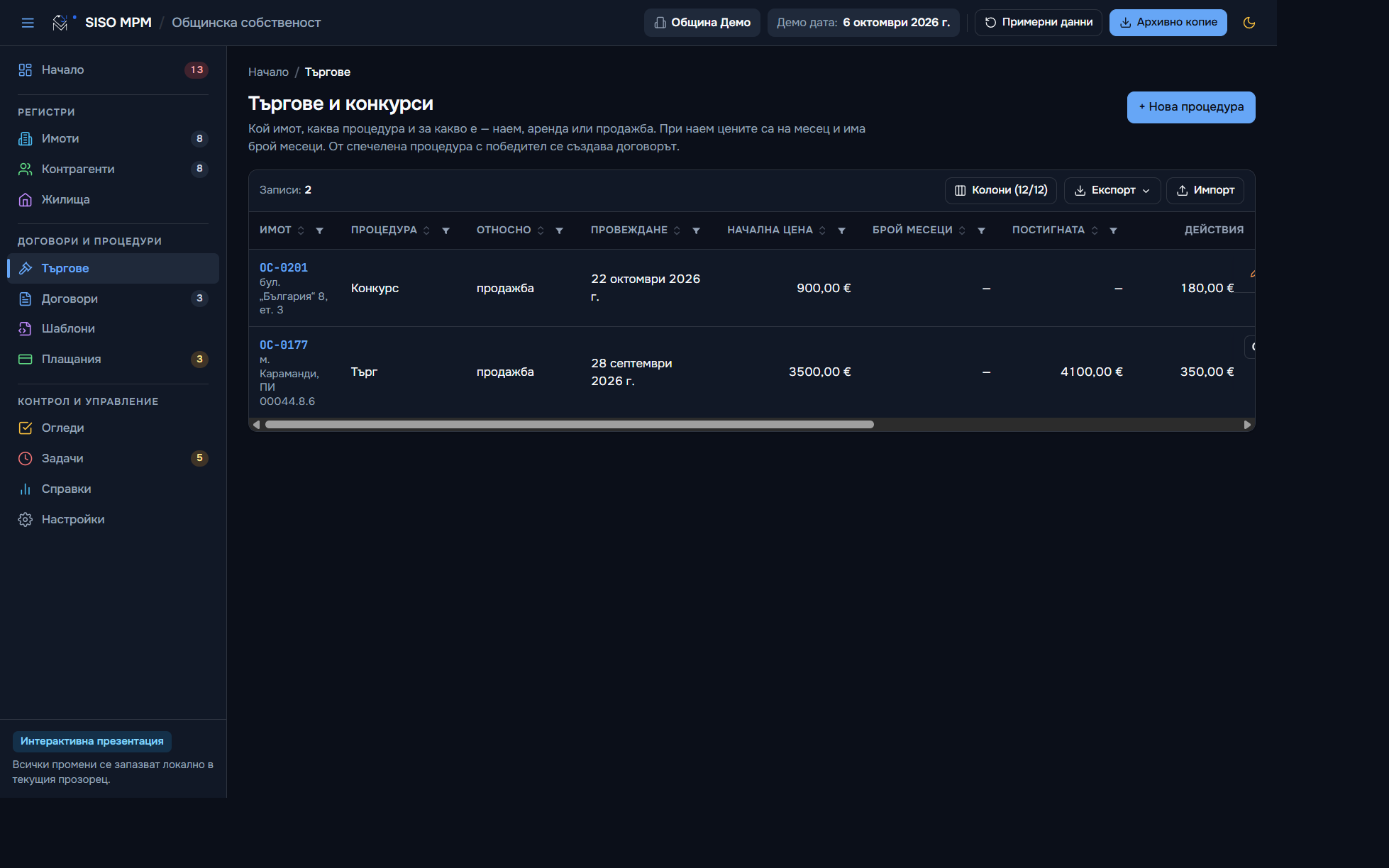Filter the НАЧАЛНА ЦЕНА column
Viewport: 1389px width, 868px height.
pos(841,230)
